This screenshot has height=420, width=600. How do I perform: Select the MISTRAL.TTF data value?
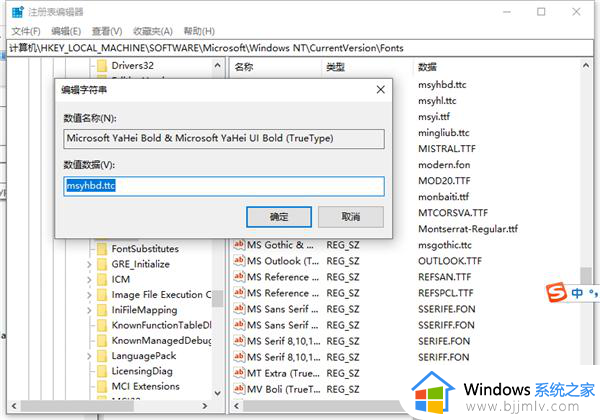[447, 149]
